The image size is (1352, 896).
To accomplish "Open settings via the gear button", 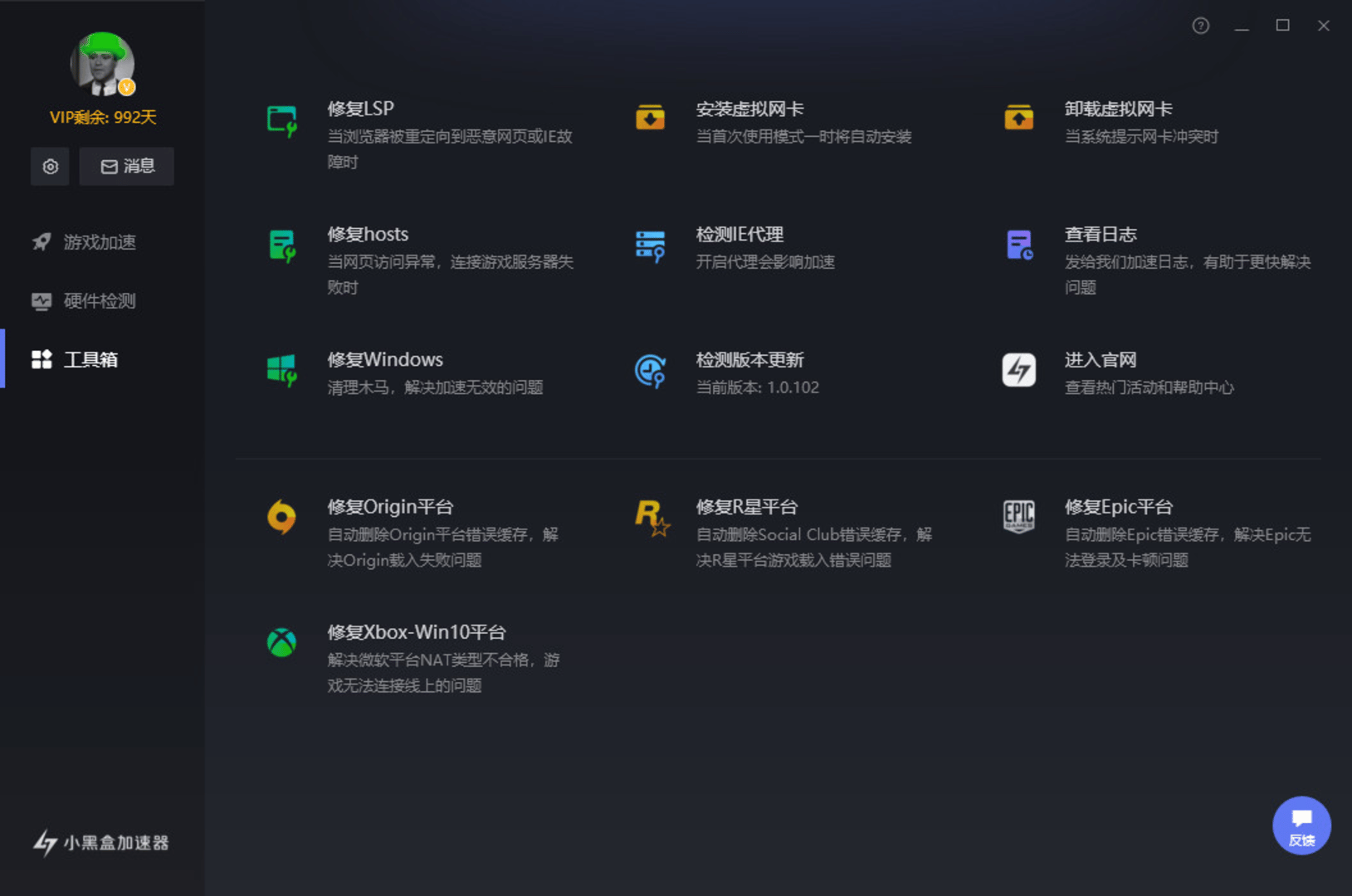I will (50, 167).
